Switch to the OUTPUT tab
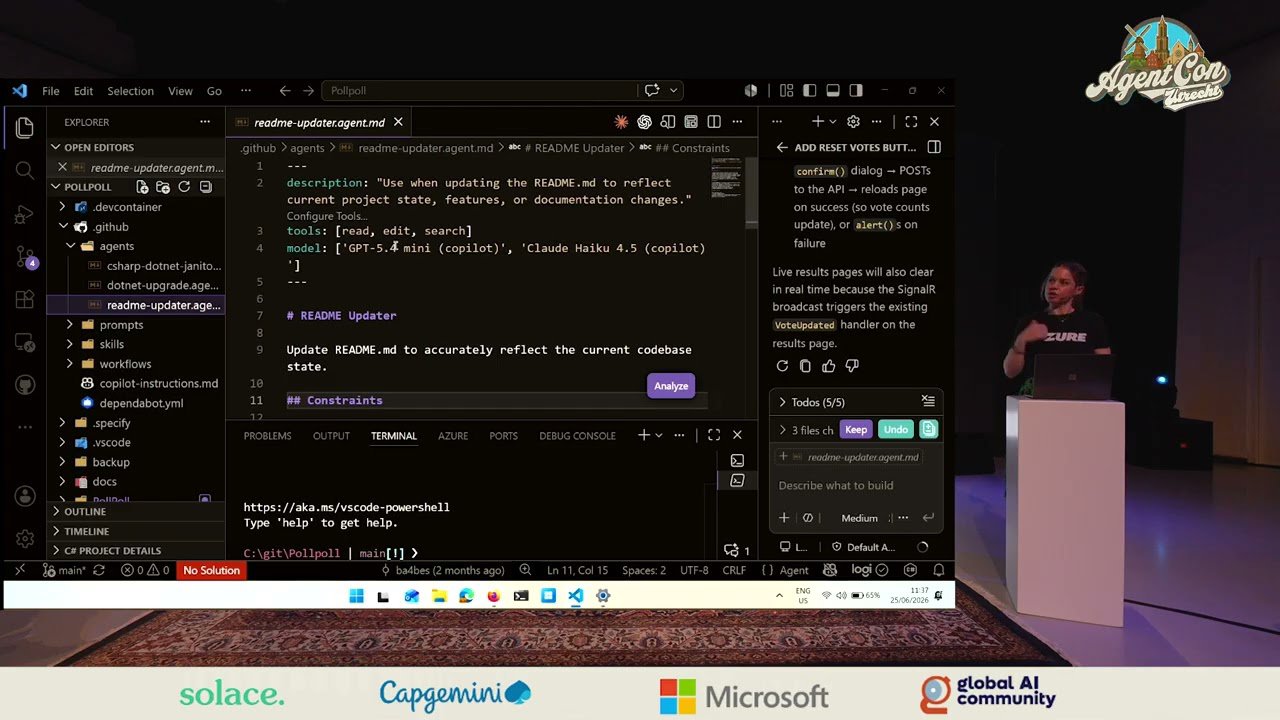This screenshot has height=720, width=1280. (331, 436)
